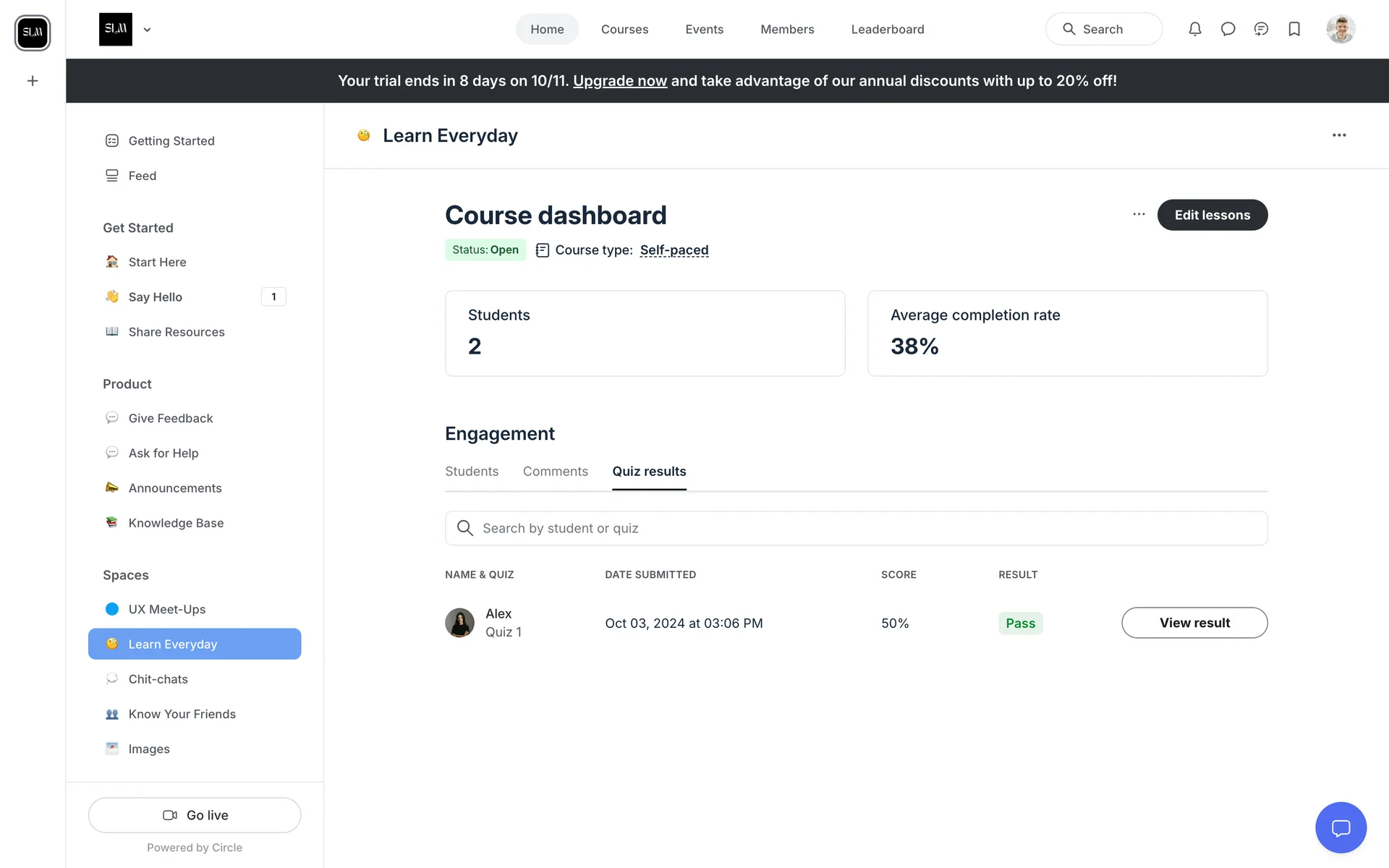Viewport: 1389px width, 868px height.
Task: Change the Self-paced course type
Action: (674, 250)
